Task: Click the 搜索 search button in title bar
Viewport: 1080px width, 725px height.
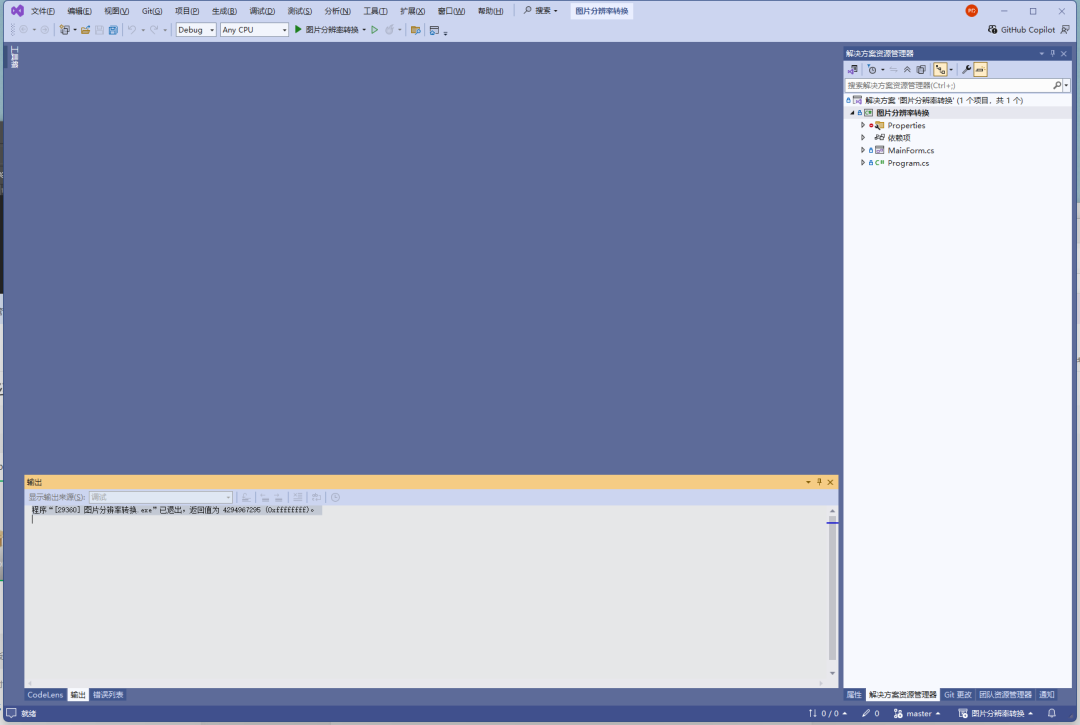Action: 541,11
